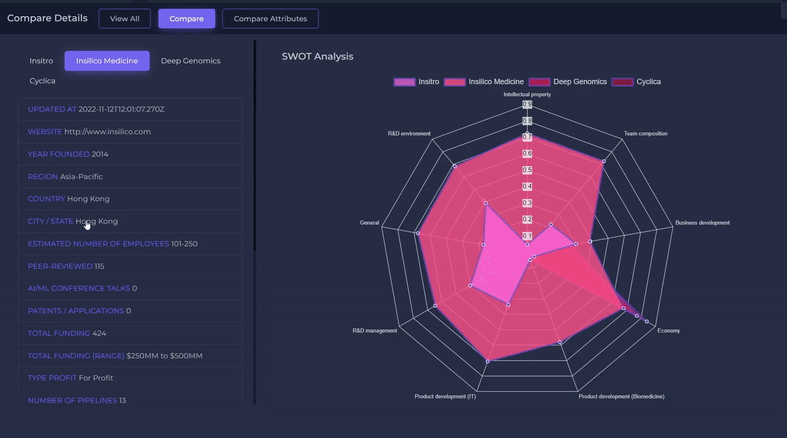The height and width of the screenshot is (438, 787).
Task: Click the SWOT Analysis heading
Action: pos(317,56)
